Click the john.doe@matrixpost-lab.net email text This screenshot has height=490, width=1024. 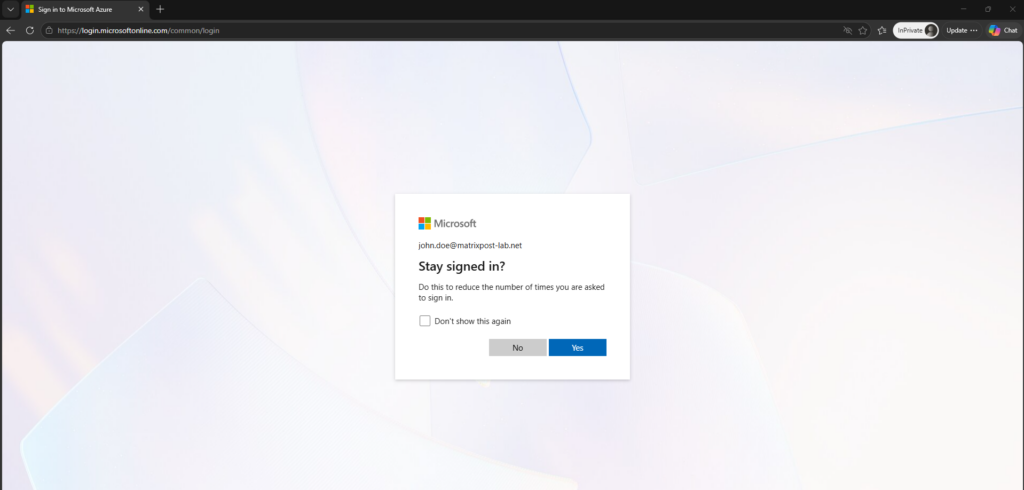(x=470, y=246)
